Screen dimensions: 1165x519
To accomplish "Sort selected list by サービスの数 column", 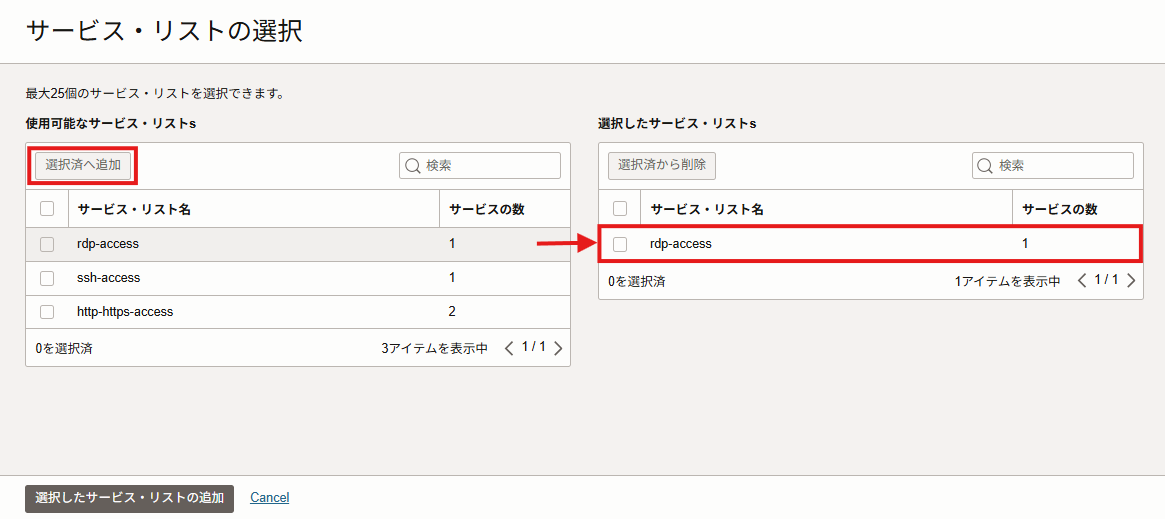I will tap(1059, 210).
